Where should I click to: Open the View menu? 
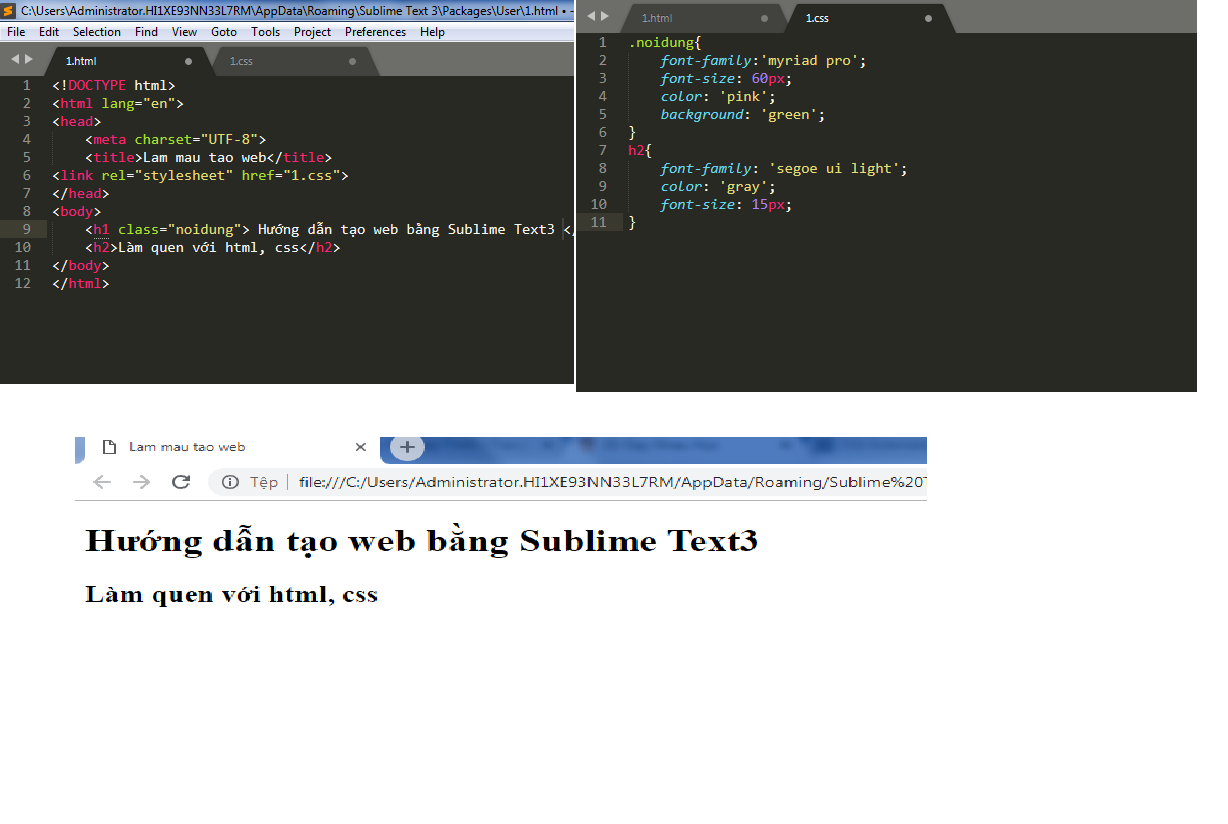(x=184, y=32)
